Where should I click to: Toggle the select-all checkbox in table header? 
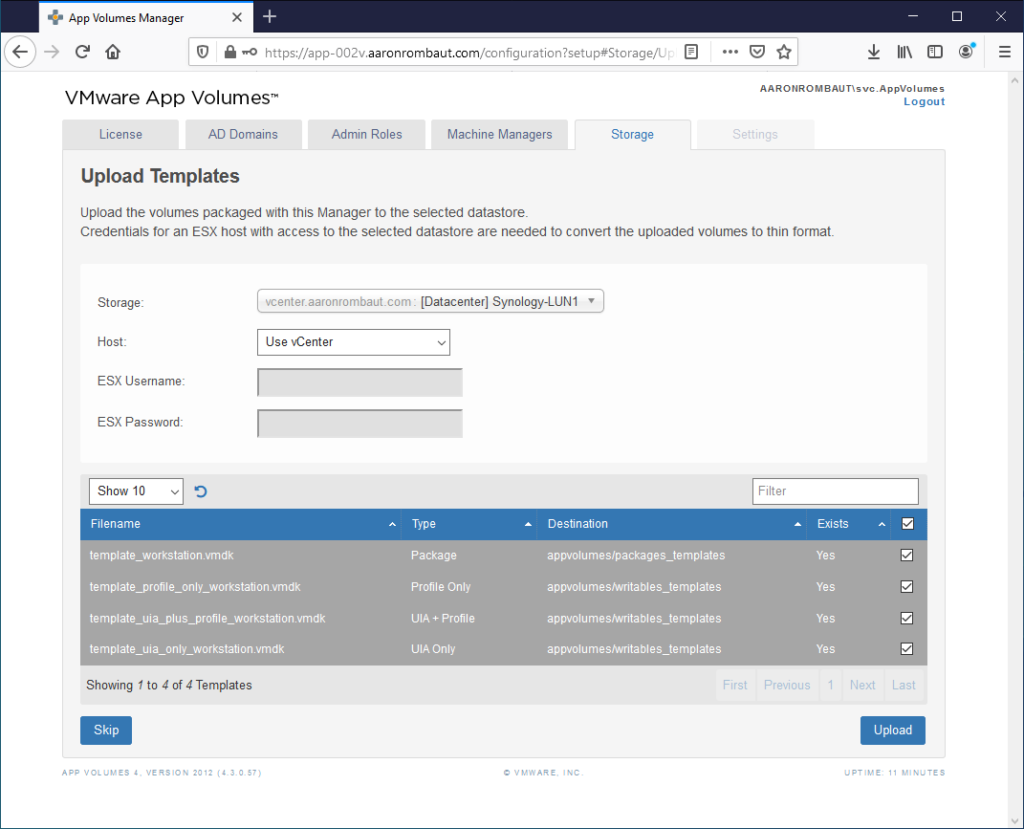pos(907,524)
